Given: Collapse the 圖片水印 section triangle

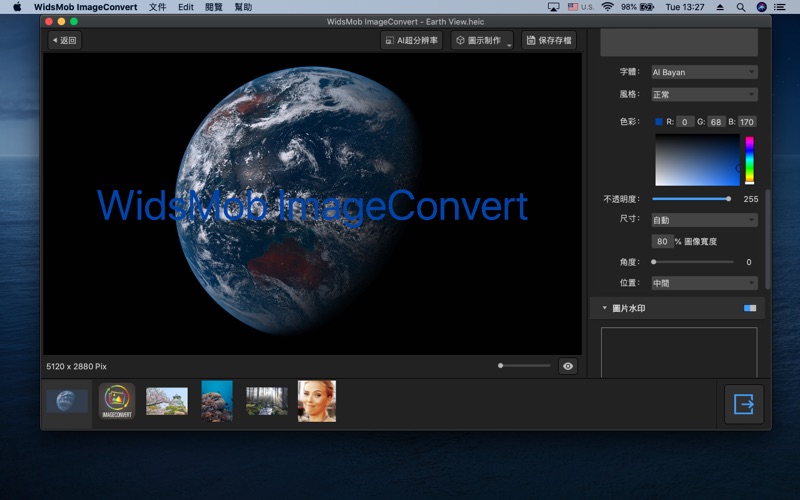Looking at the screenshot, I should 605,308.
